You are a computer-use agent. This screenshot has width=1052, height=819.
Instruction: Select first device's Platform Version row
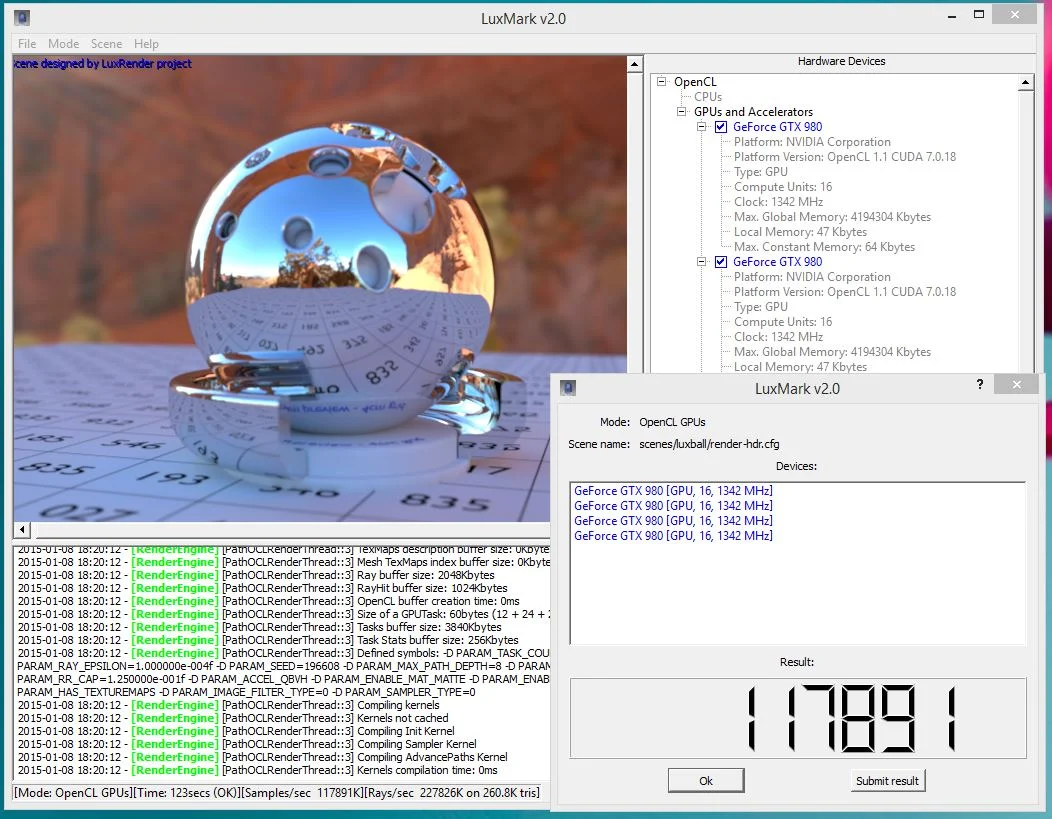click(845, 157)
